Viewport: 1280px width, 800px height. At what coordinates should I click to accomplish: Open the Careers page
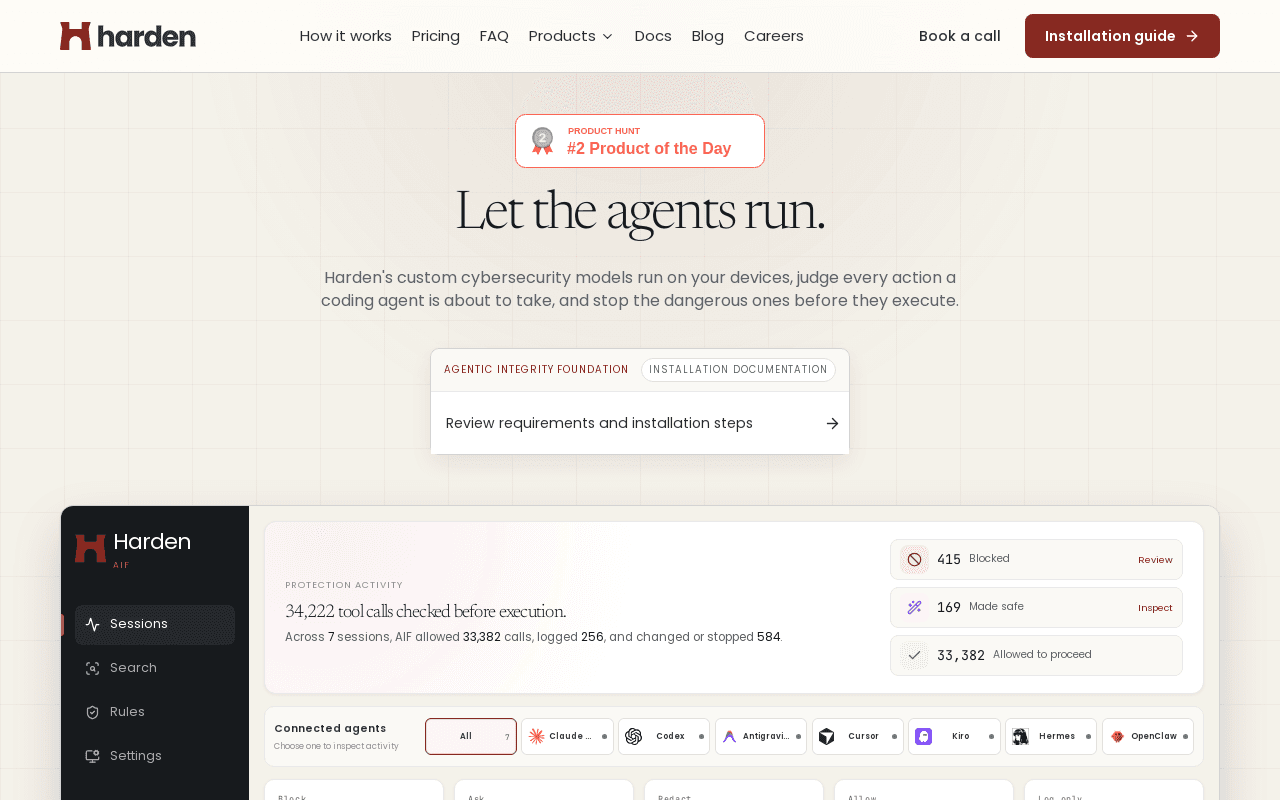tap(774, 36)
